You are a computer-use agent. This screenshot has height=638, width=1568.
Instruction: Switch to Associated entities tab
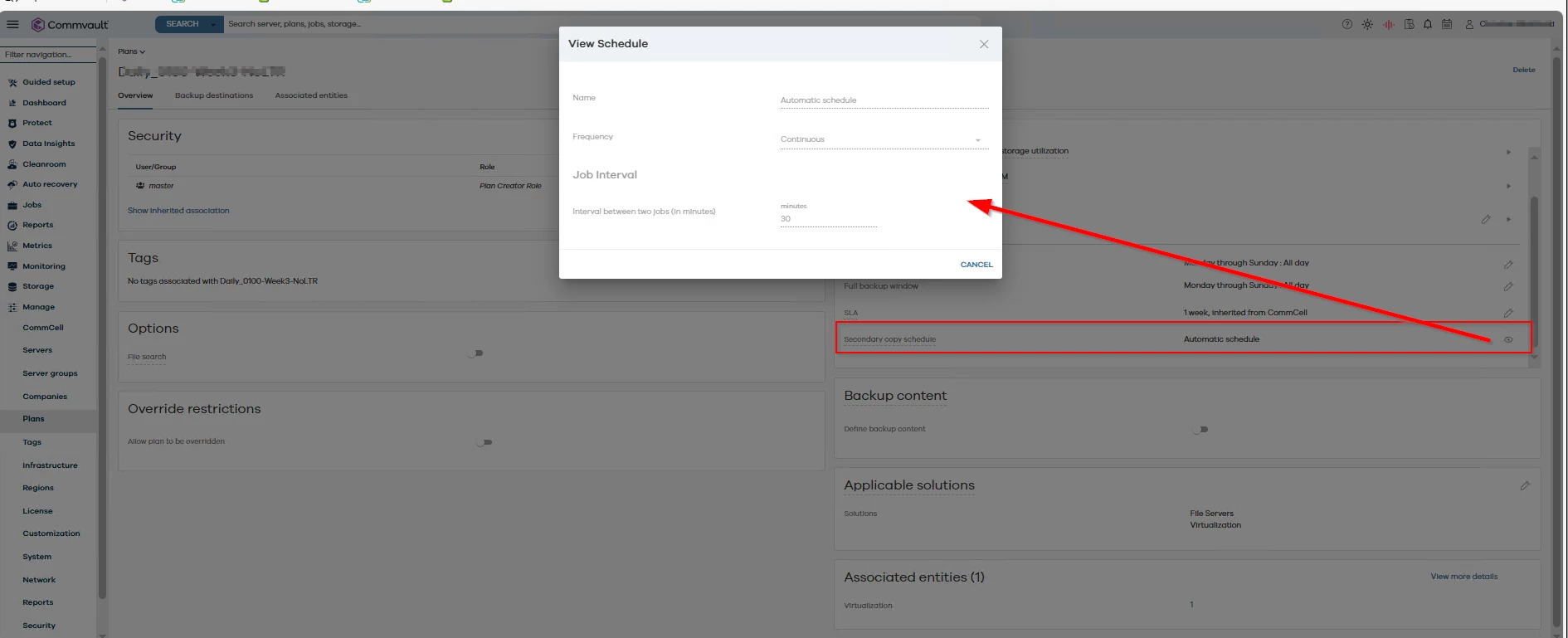[x=311, y=95]
